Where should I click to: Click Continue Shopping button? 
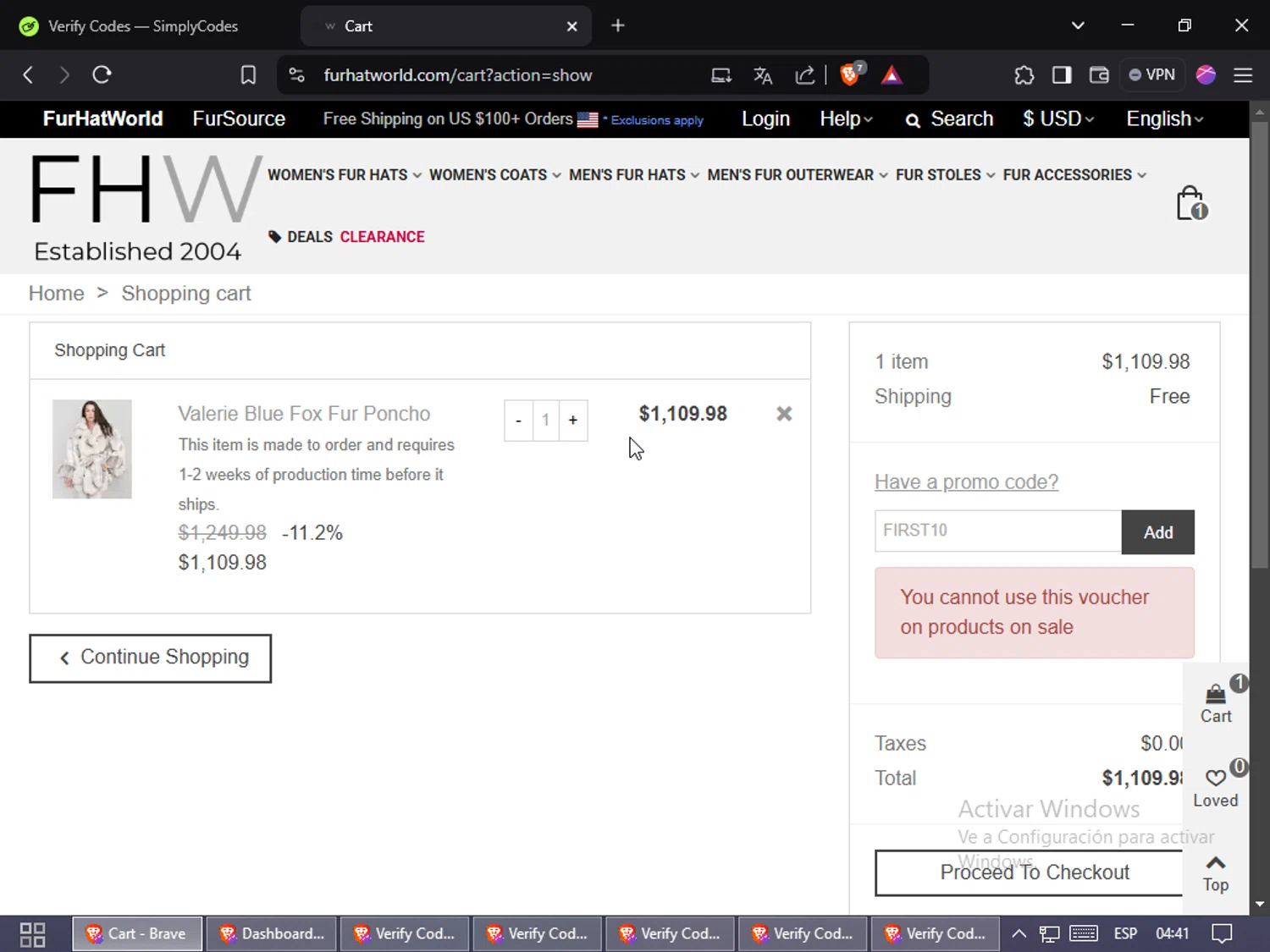(x=151, y=658)
